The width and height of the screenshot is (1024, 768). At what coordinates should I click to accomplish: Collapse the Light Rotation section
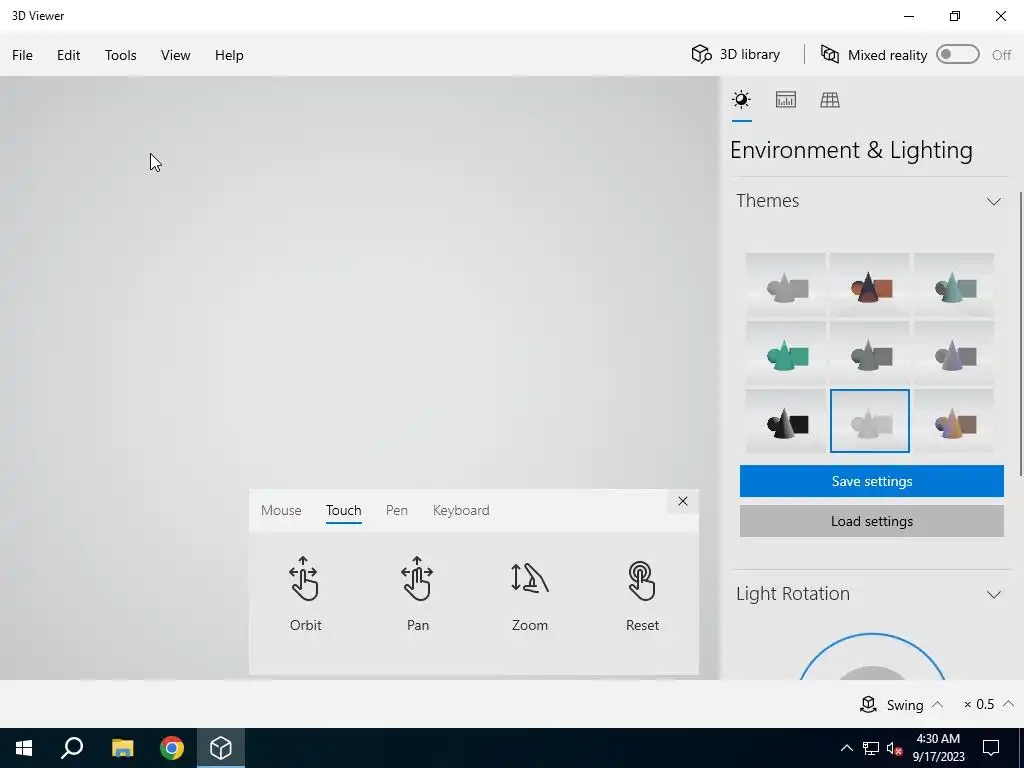(x=993, y=594)
